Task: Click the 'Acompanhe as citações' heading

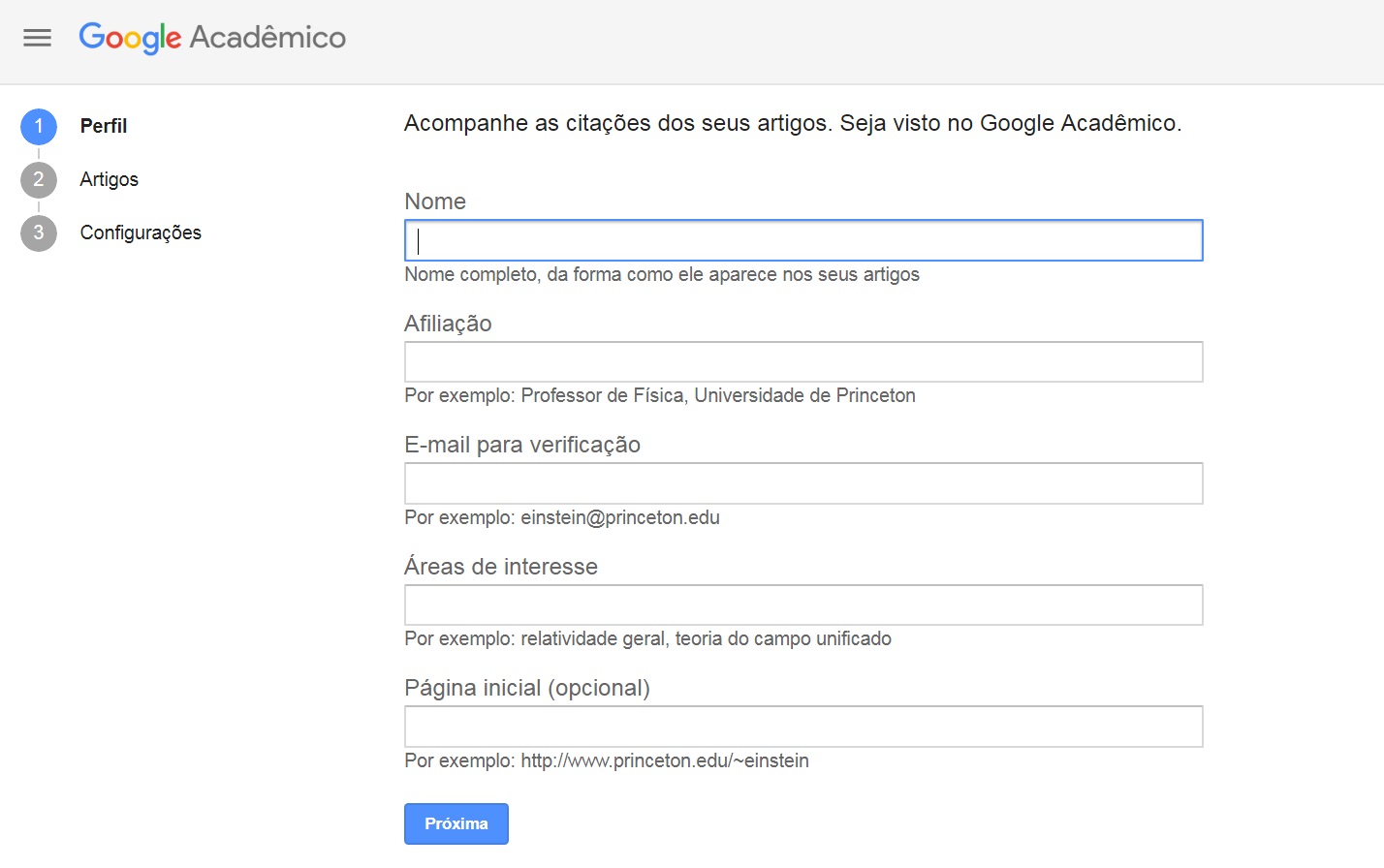Action: pos(793,123)
